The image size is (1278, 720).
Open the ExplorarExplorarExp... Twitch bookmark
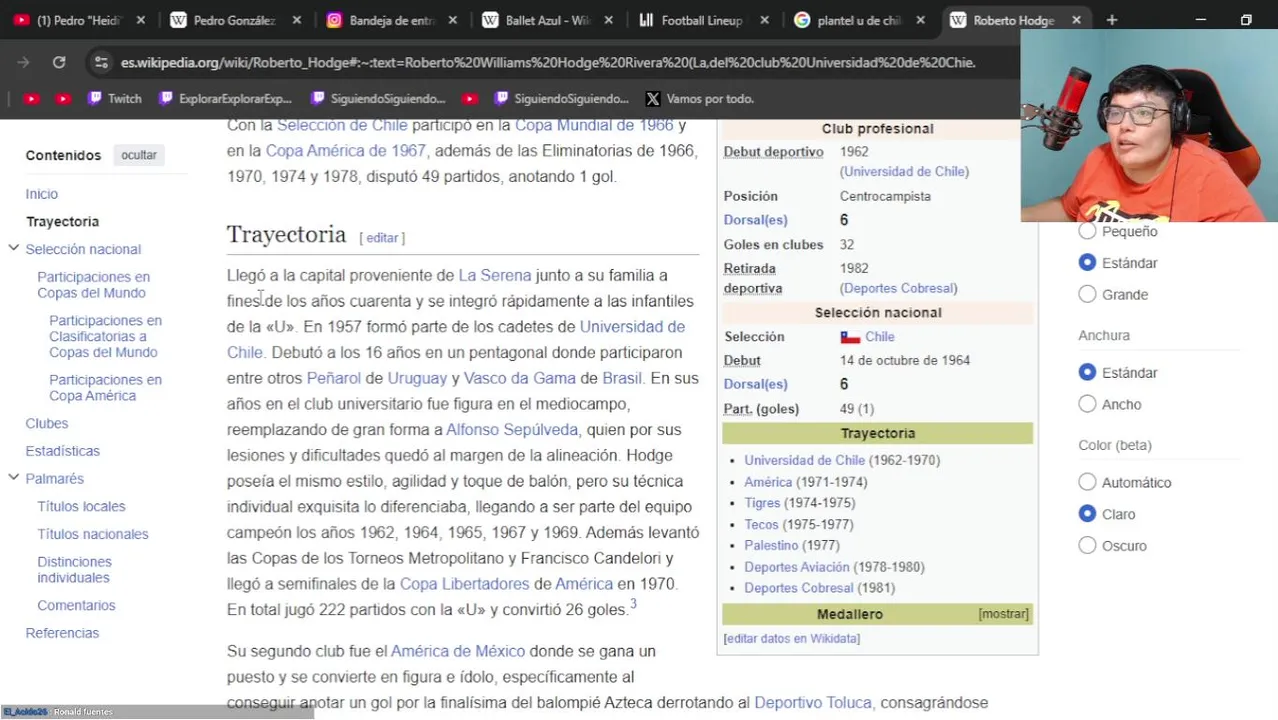(225, 99)
